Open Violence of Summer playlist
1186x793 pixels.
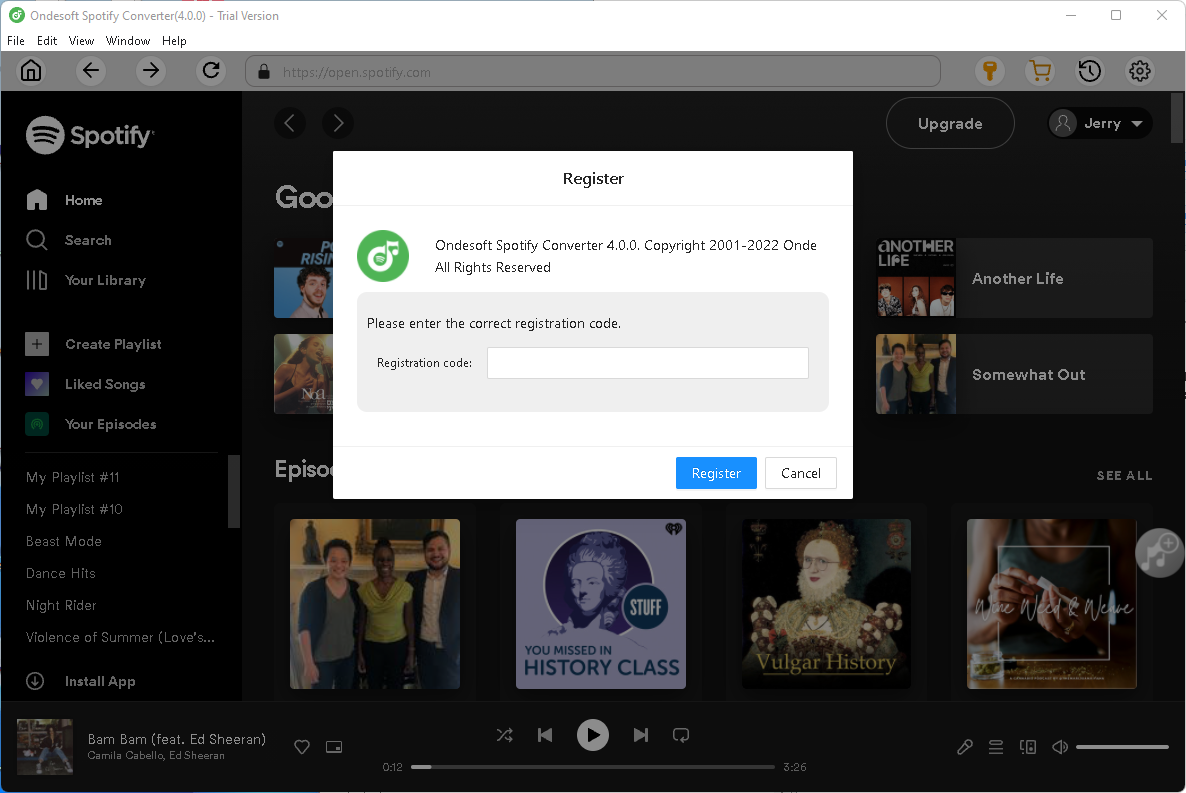point(120,637)
